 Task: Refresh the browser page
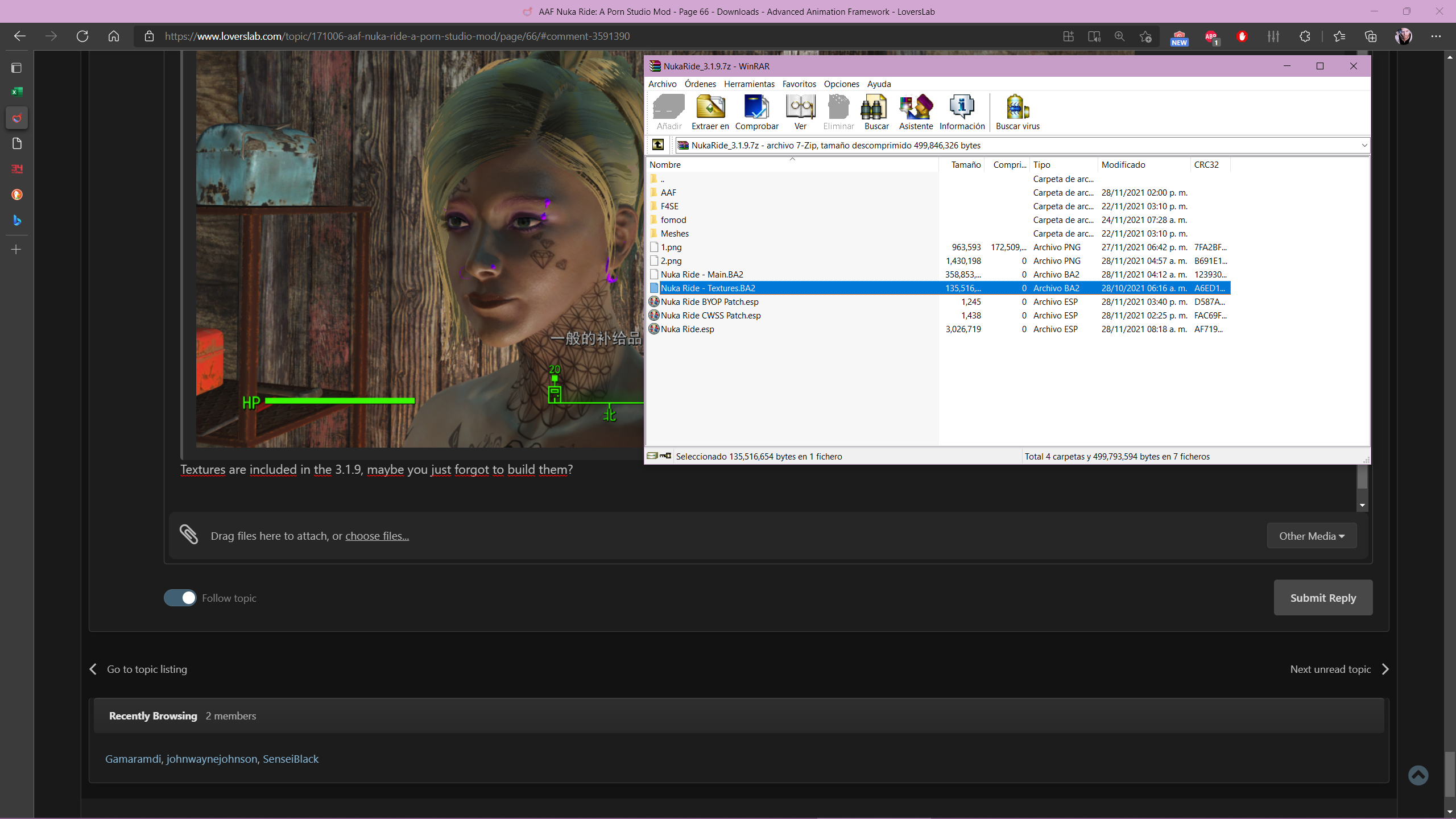click(82, 36)
